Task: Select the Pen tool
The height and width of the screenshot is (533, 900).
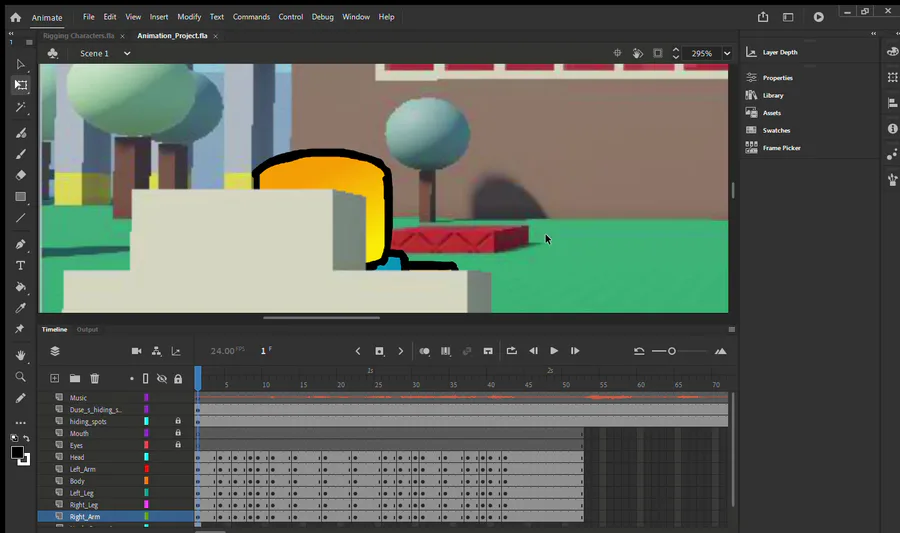Action: 21,244
